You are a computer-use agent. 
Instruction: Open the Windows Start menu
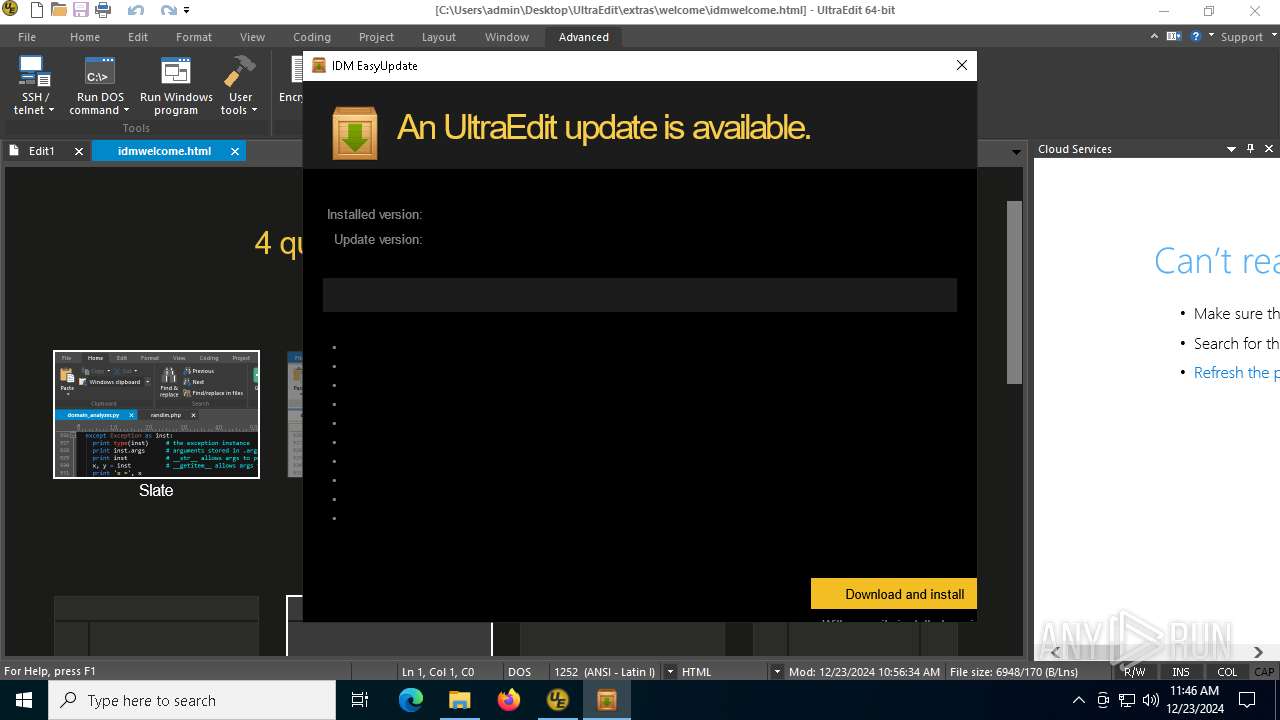(x=24, y=700)
